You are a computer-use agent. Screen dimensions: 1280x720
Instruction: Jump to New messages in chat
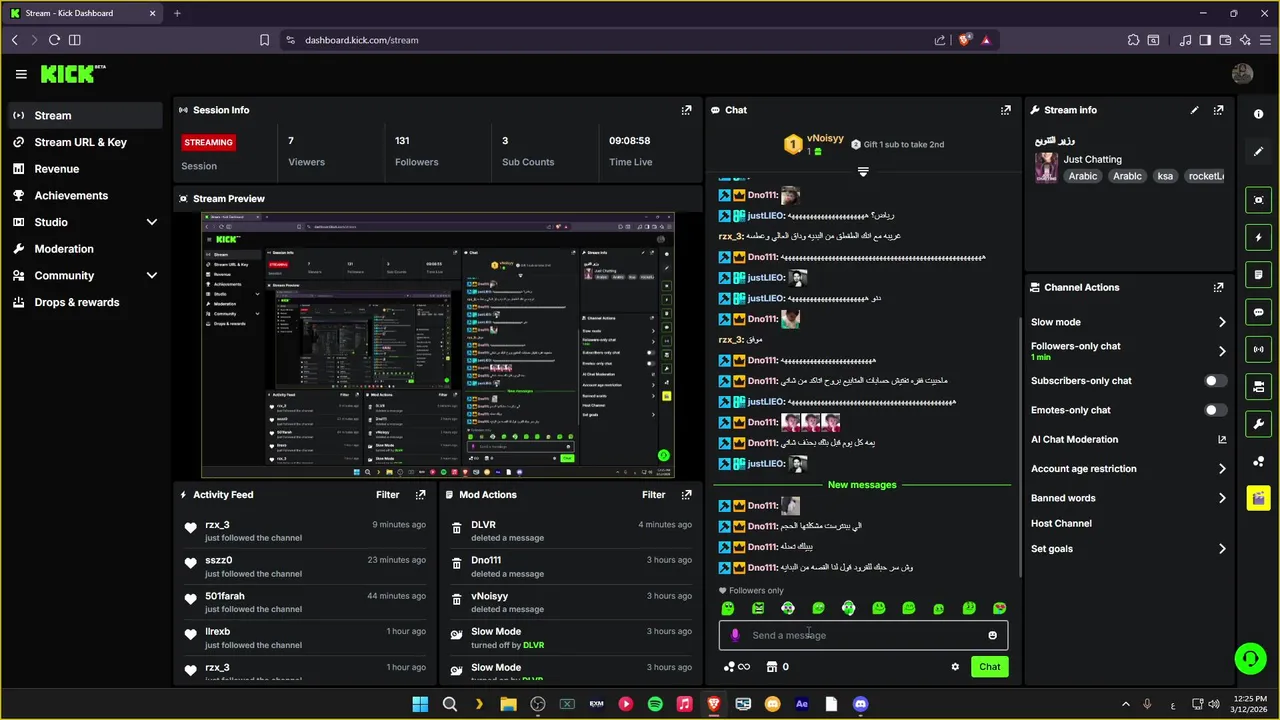pyautogui.click(x=862, y=485)
